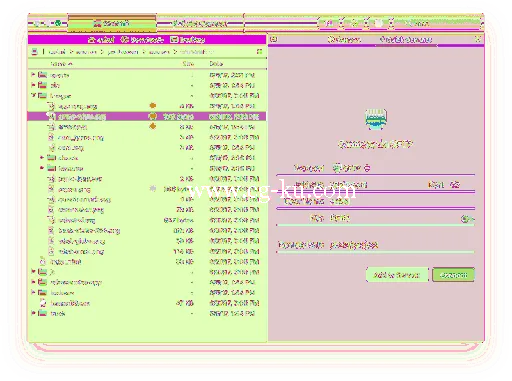This screenshot has width=512, height=381.
Task: Expand the css folder
Action: pos(33,85)
